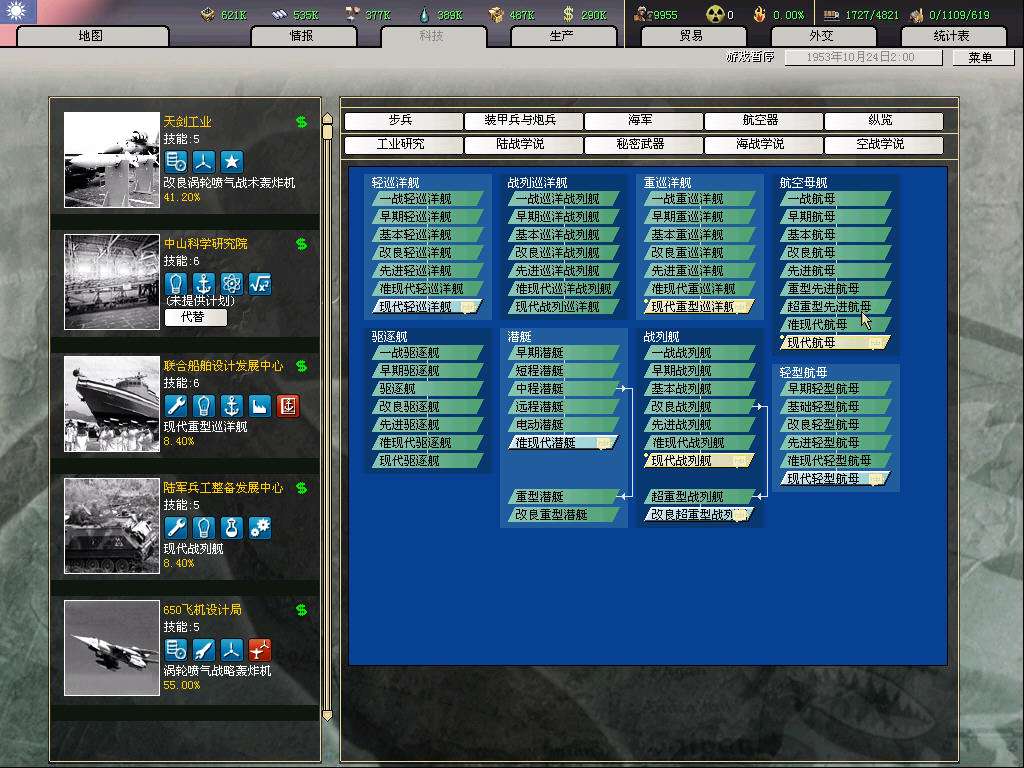1024x768 pixels.
Task: Select the 航空器 technology category
Action: 763,120
